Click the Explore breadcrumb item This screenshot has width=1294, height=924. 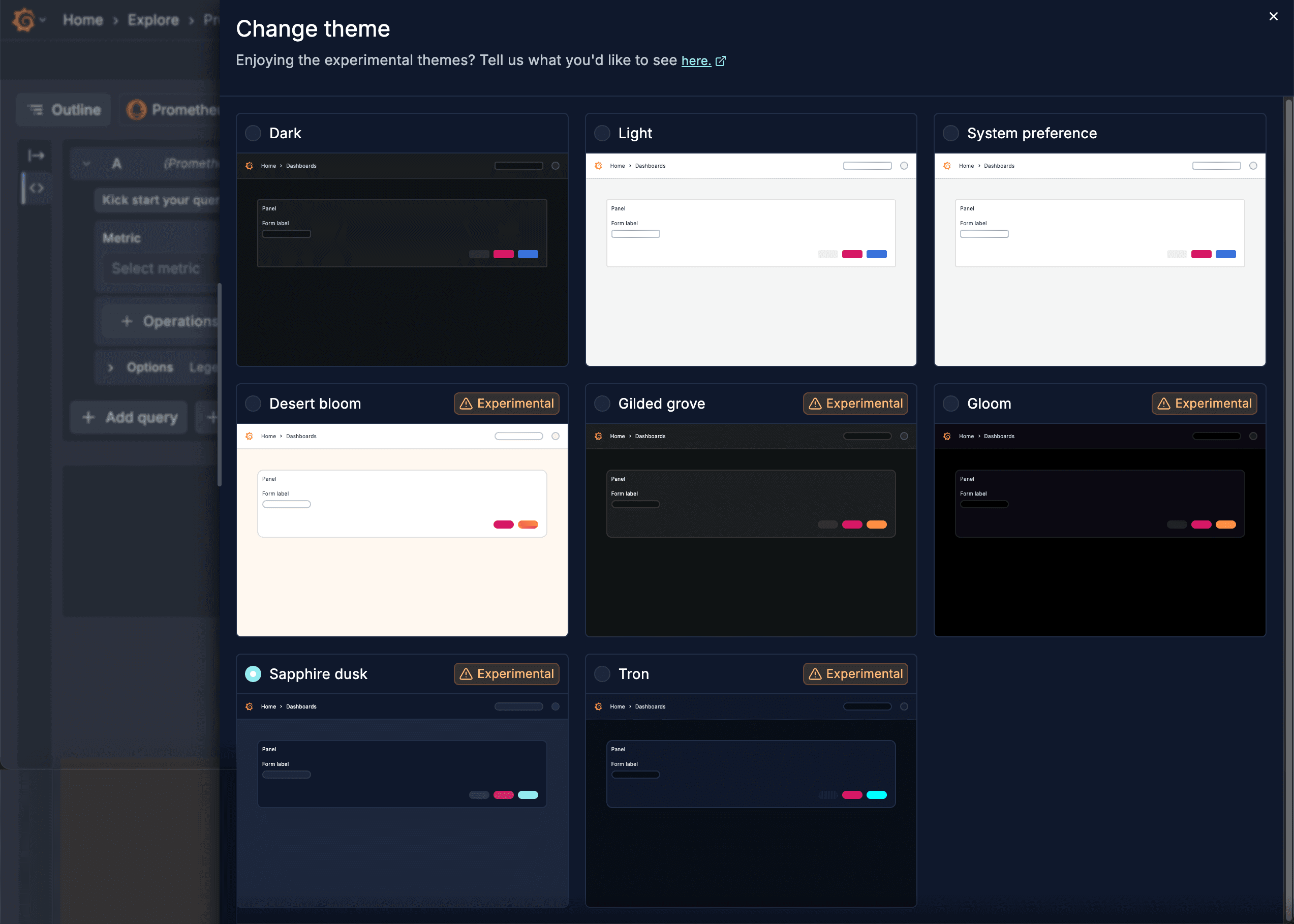tap(152, 19)
